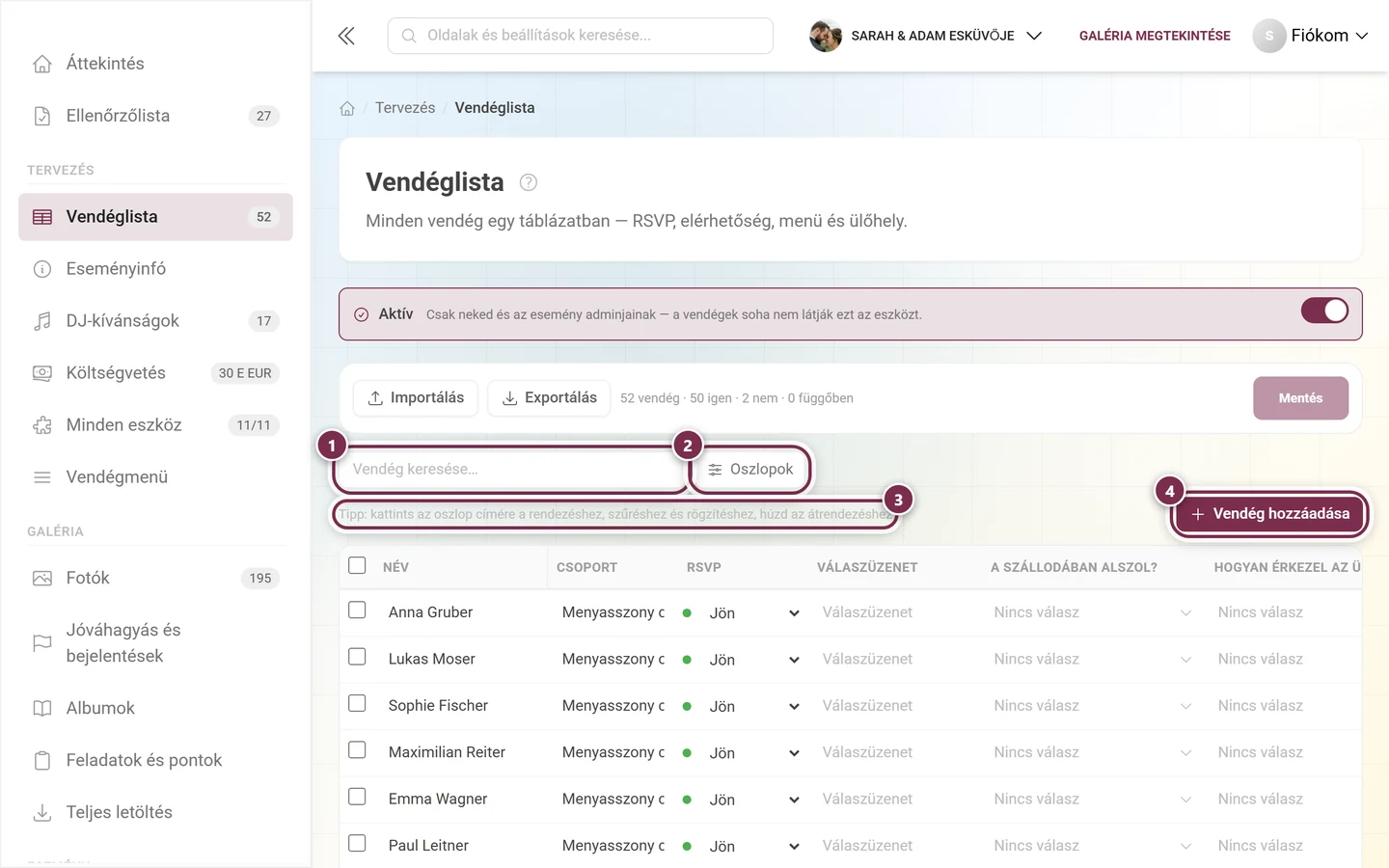Viewport: 1389px width, 868px height.
Task: Select Sophie Fischer's row checkbox
Action: click(357, 703)
